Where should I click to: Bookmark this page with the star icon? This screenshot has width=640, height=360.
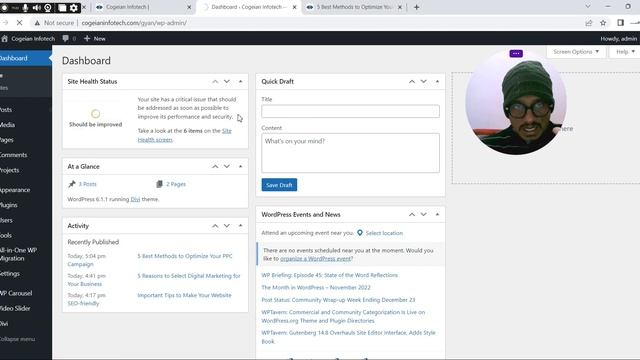[603, 23]
